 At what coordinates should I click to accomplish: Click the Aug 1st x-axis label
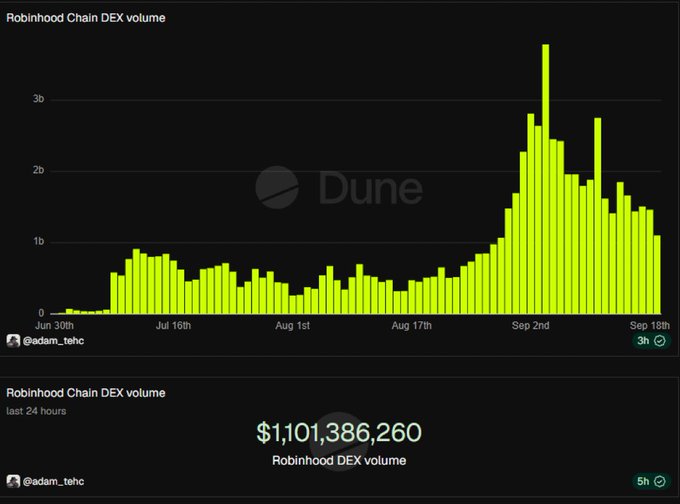(292, 326)
